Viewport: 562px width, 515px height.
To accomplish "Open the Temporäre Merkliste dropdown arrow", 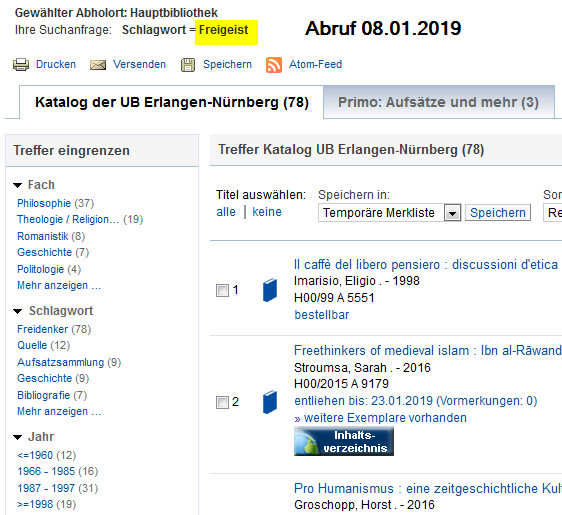I will coord(452,213).
